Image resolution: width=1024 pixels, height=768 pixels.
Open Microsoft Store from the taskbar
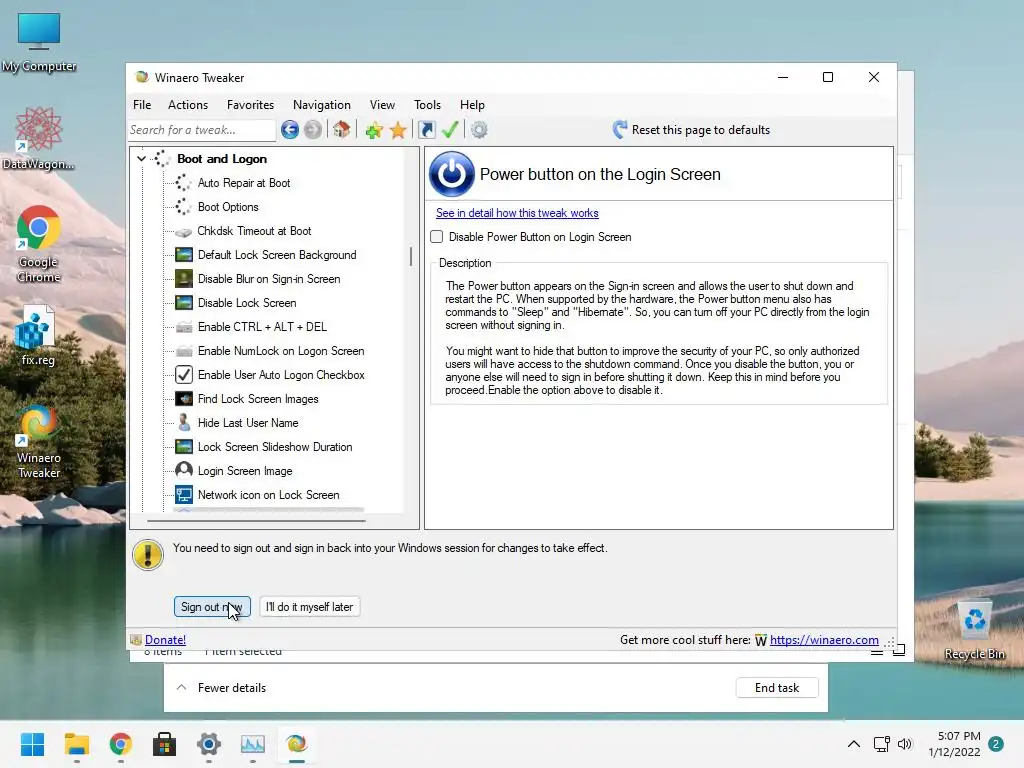(165, 744)
